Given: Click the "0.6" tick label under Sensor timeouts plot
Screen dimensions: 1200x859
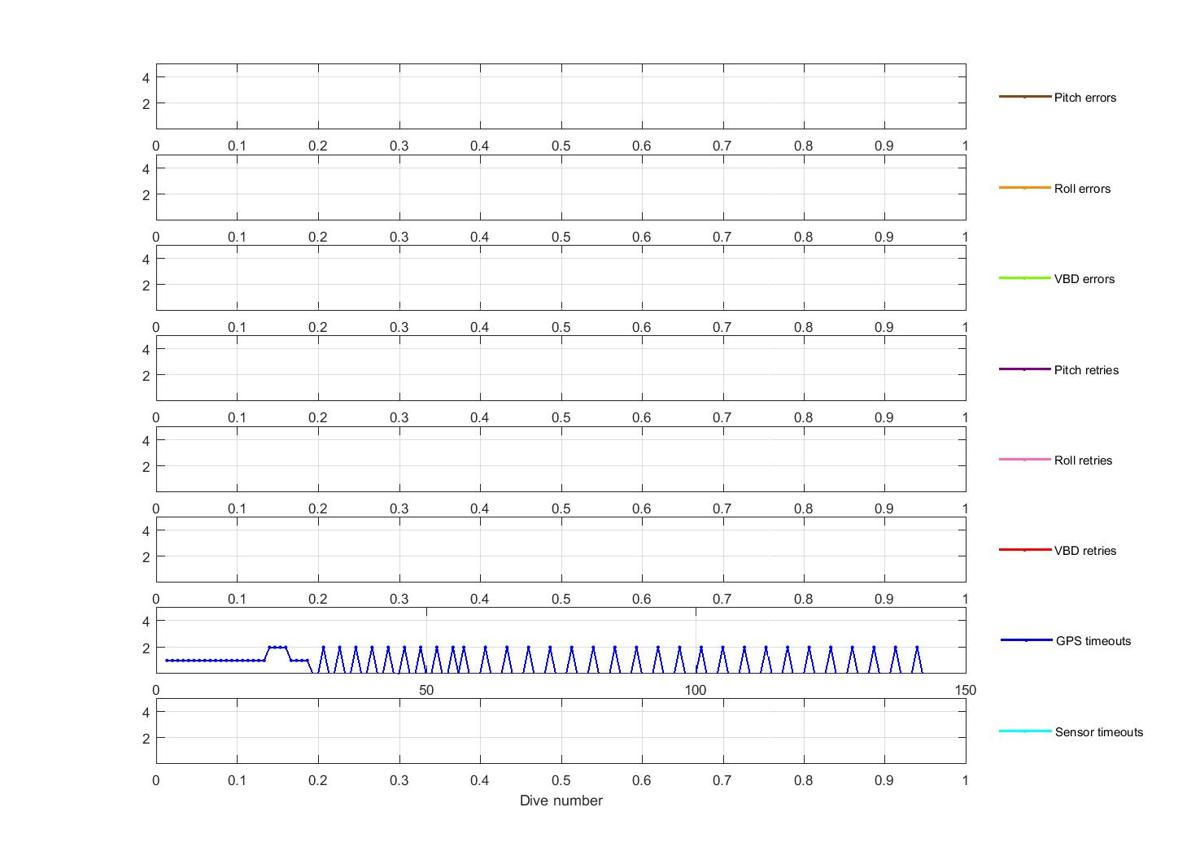Looking at the screenshot, I should 642,780.
